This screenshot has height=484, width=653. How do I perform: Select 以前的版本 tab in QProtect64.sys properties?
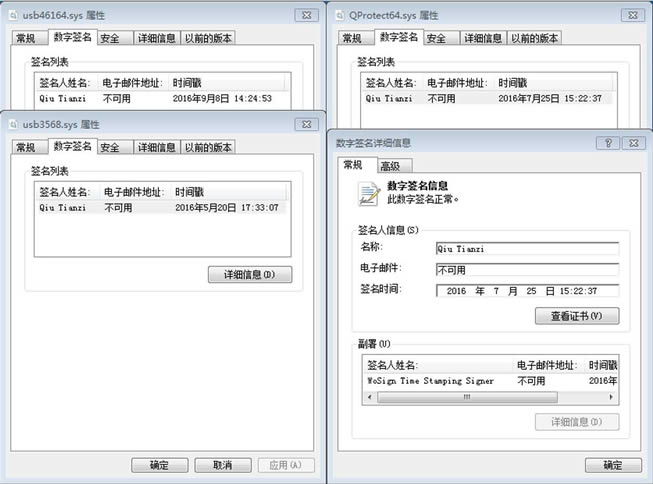coord(535,38)
